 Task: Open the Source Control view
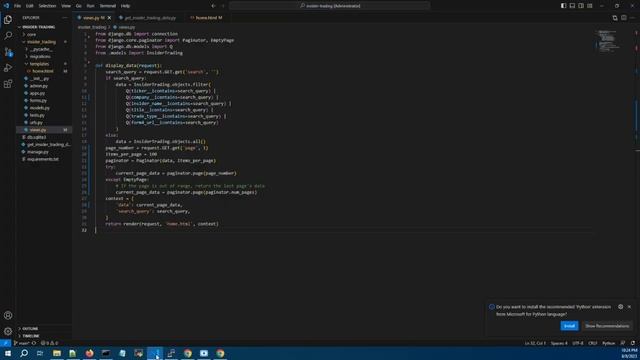click(x=8, y=52)
